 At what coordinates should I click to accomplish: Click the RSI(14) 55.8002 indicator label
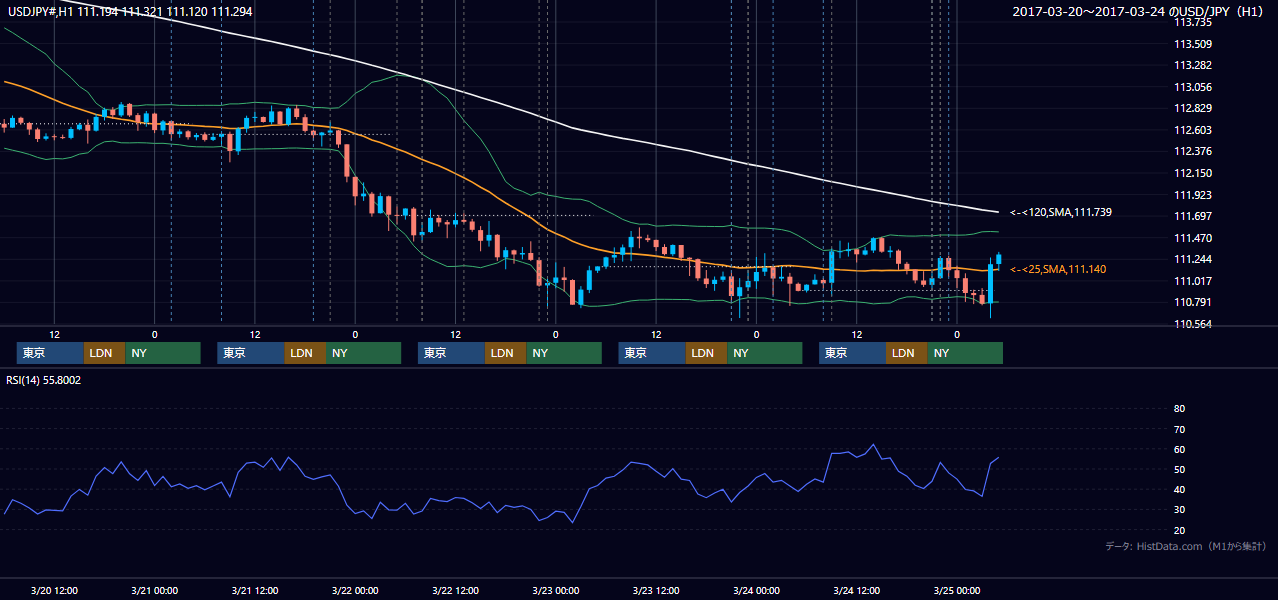[x=43, y=380]
